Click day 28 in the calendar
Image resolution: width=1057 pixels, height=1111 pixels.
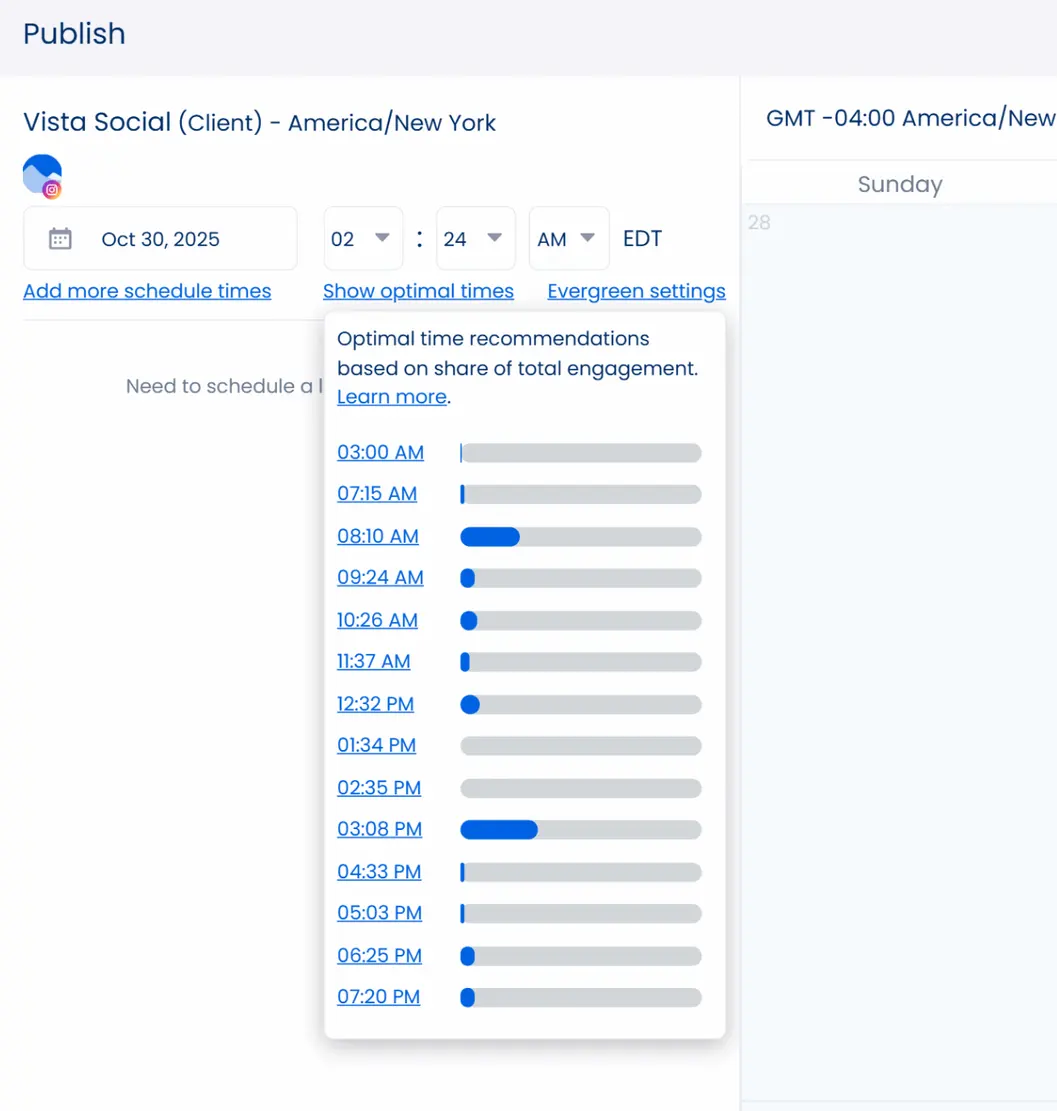[x=759, y=222]
